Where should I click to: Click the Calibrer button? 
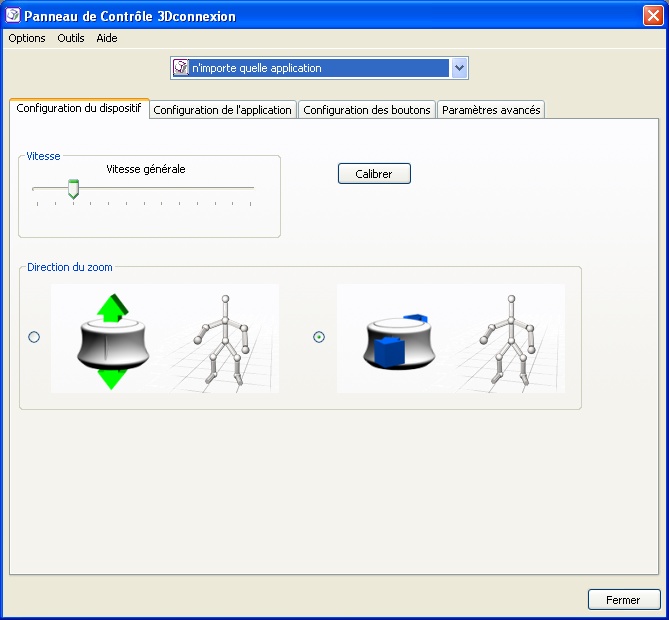(x=374, y=174)
